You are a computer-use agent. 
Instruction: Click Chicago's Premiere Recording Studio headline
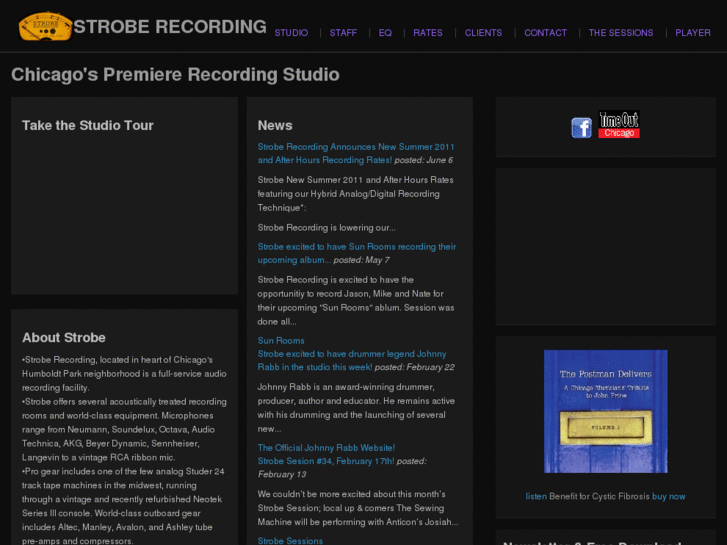(175, 75)
